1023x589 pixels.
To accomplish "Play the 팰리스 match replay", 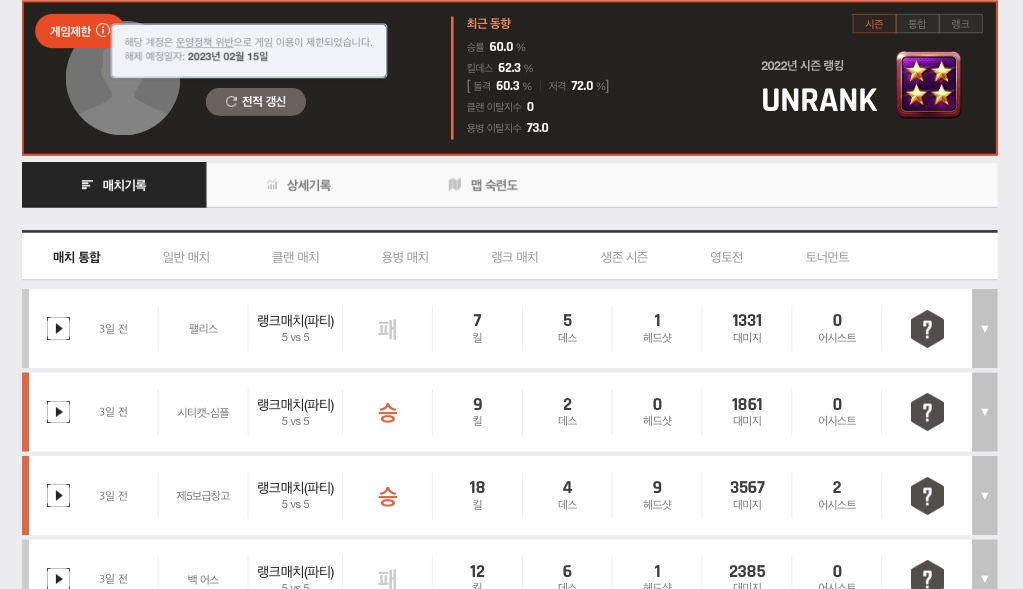I will (58, 328).
